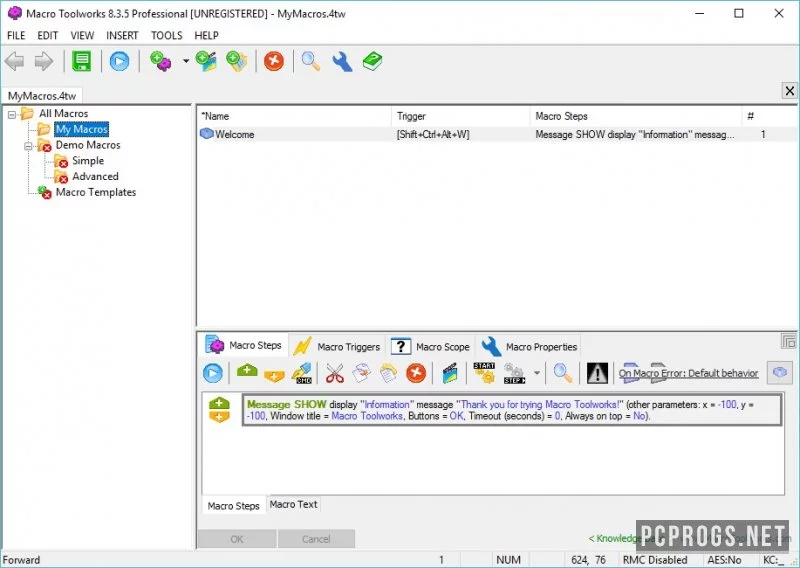Switch to the Macro Text bottom tab
The width and height of the screenshot is (800, 568).
pos(293,504)
